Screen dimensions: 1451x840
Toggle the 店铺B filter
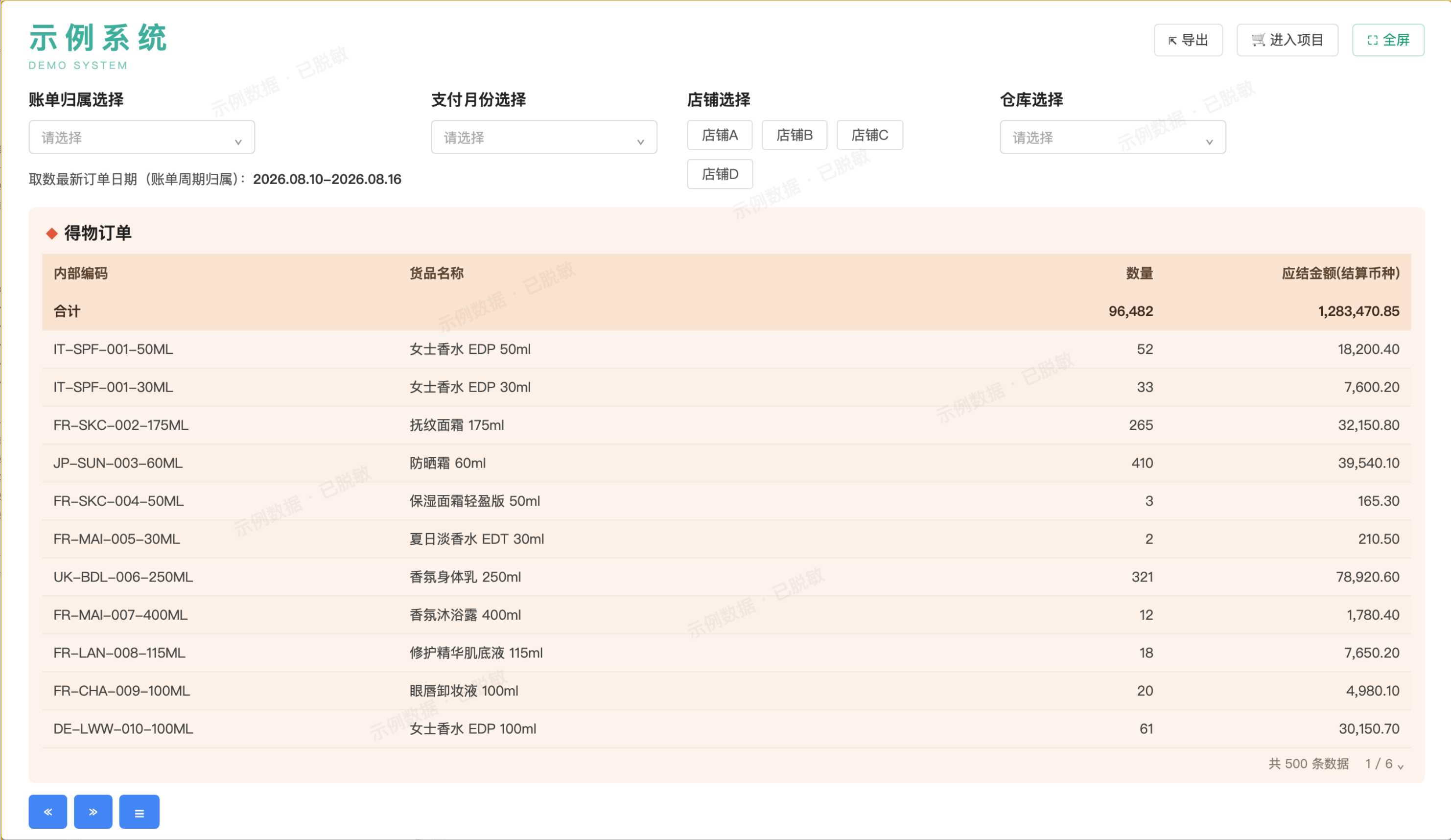794,135
